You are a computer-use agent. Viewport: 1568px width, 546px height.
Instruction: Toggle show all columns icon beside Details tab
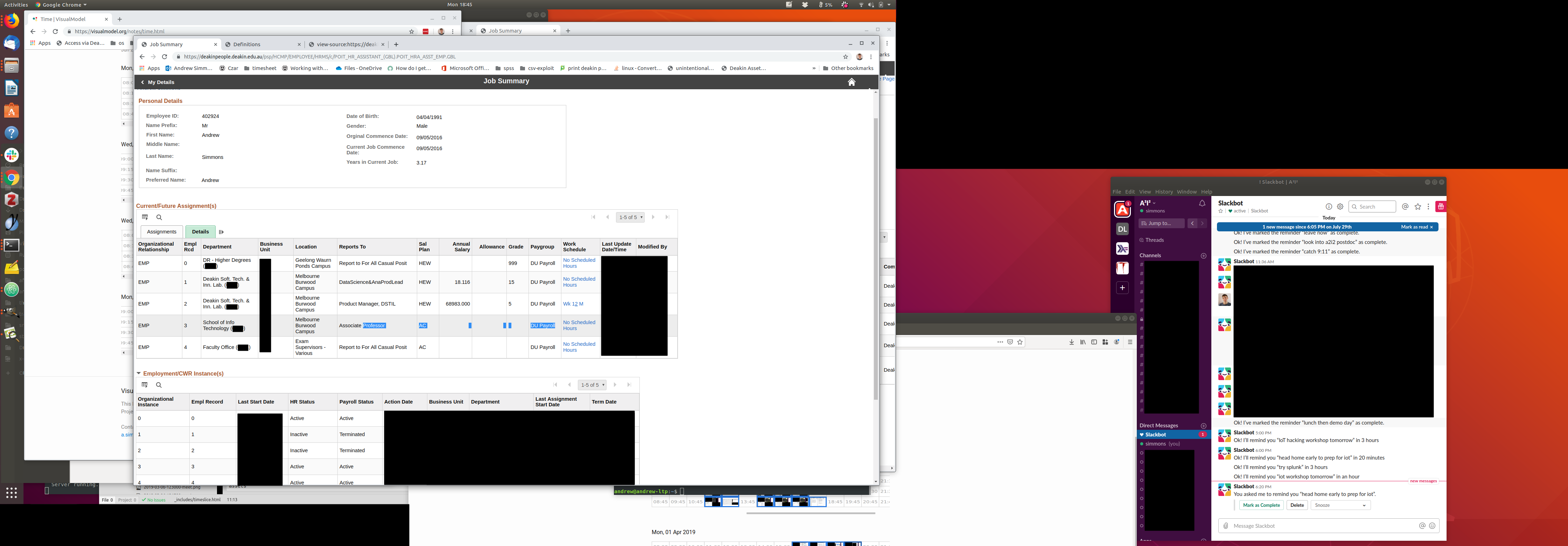[x=221, y=232]
